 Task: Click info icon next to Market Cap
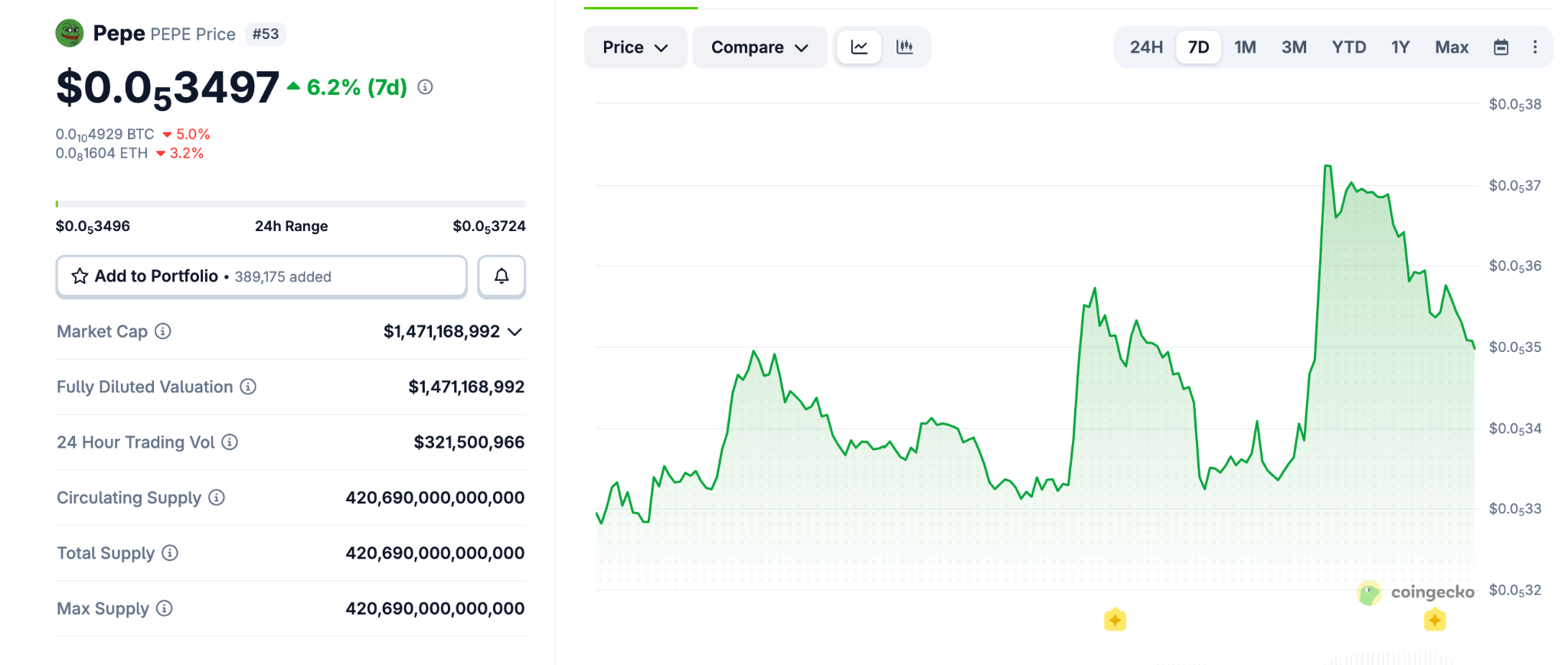[x=163, y=331]
